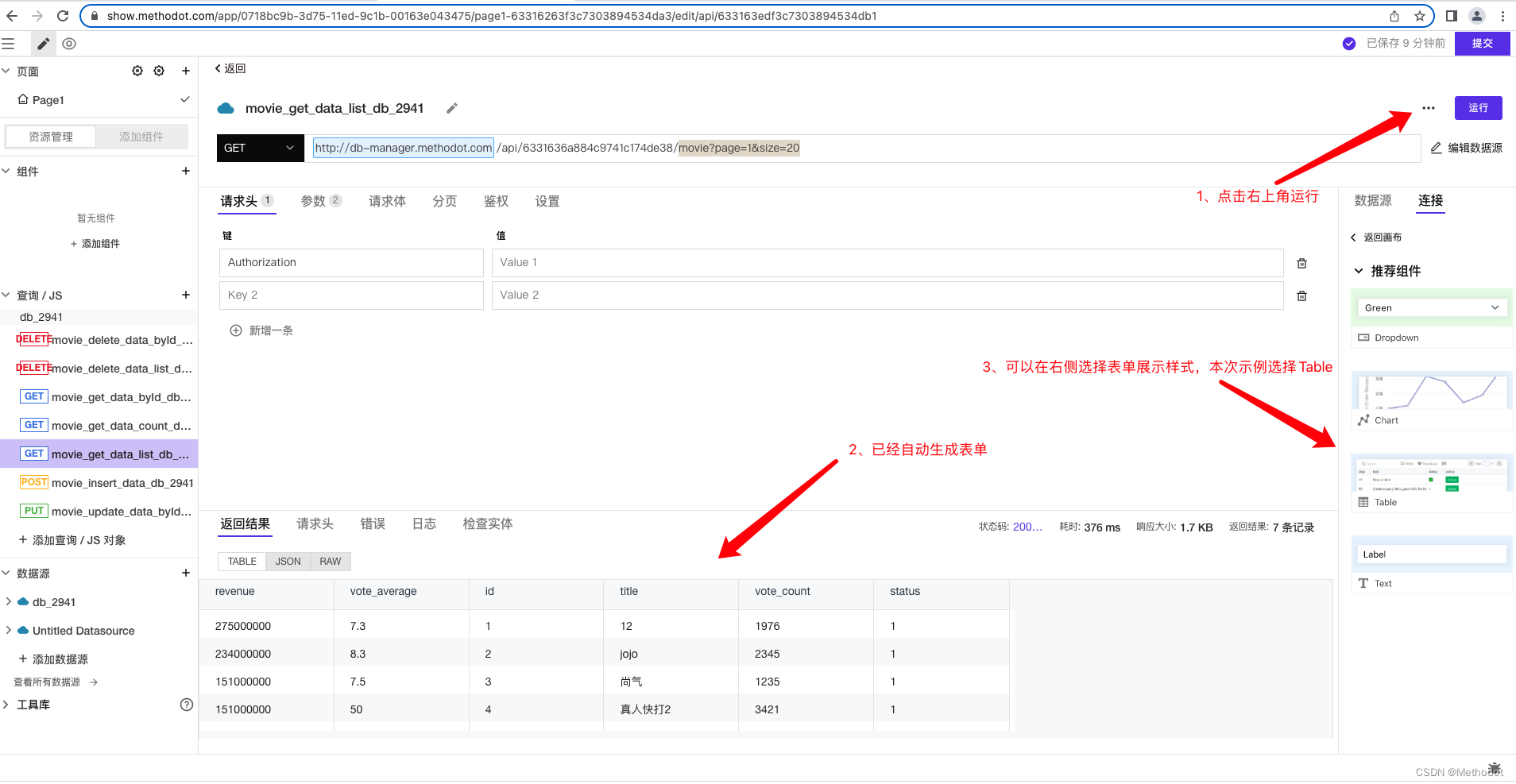
Task: Add a datasource via 数据源 plus icon
Action: [x=186, y=573]
